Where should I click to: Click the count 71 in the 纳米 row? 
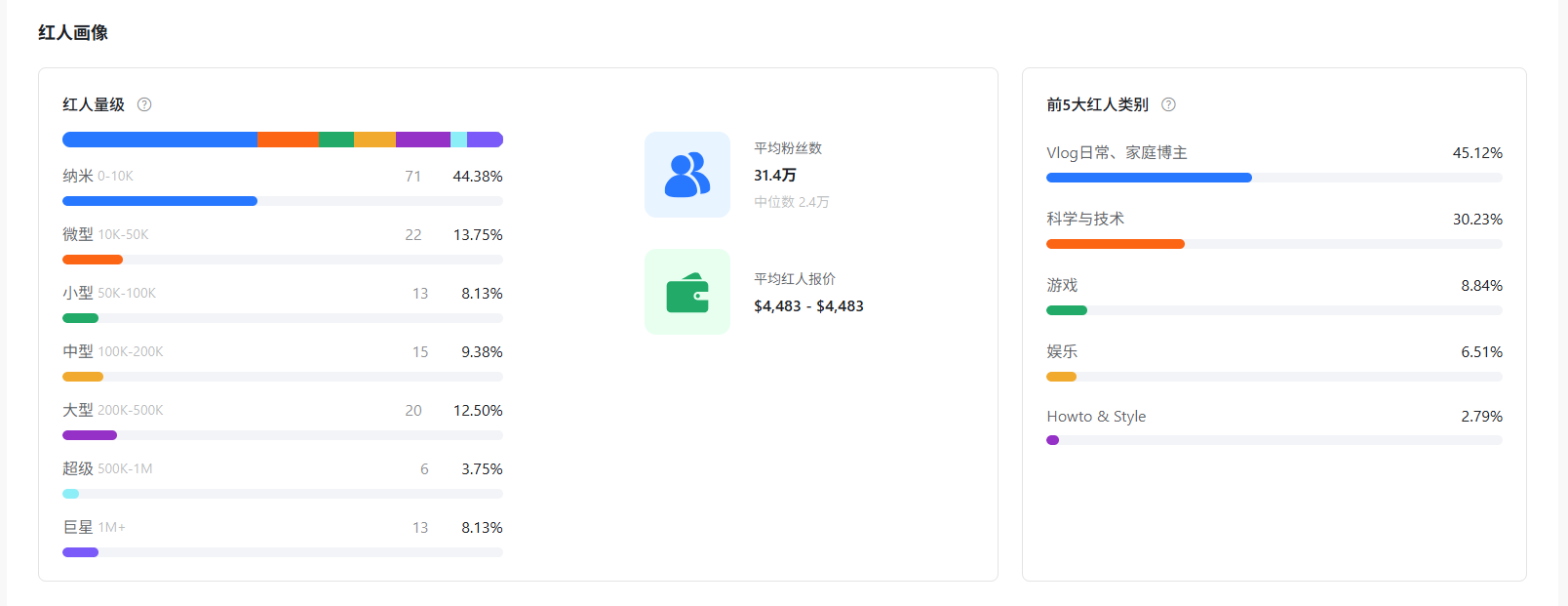[413, 176]
